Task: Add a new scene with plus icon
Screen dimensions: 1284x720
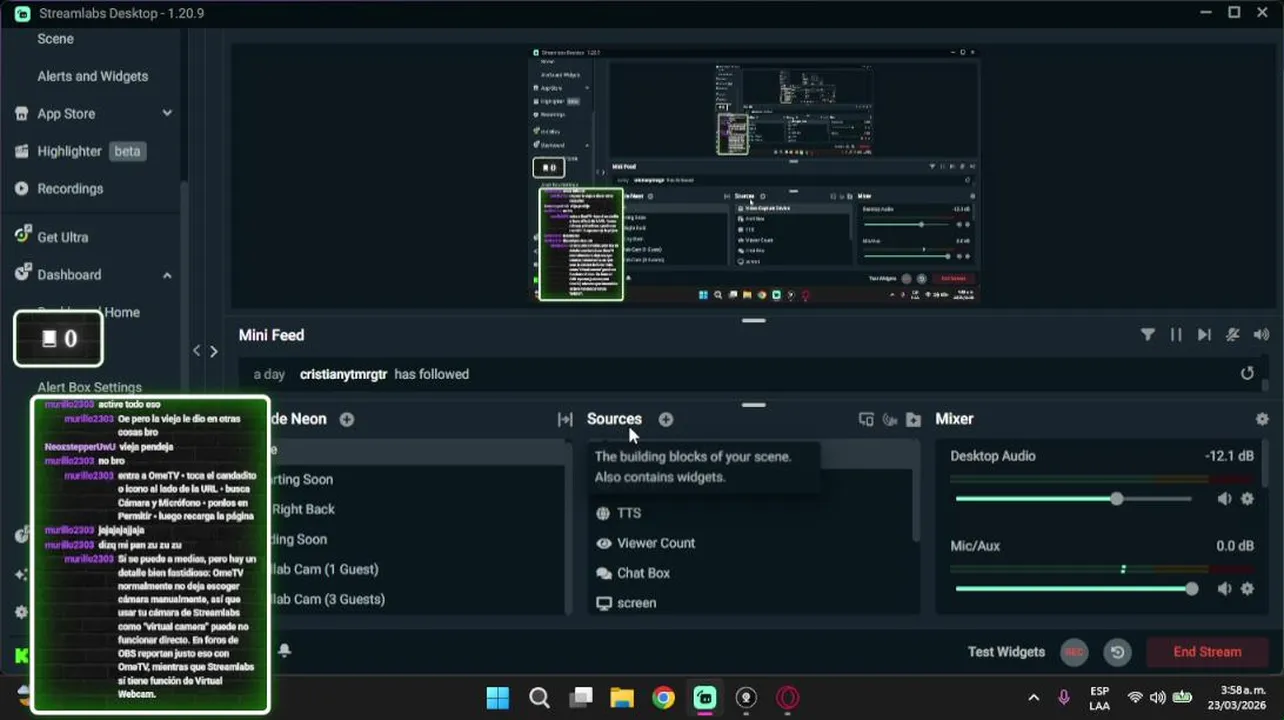Action: click(x=347, y=419)
